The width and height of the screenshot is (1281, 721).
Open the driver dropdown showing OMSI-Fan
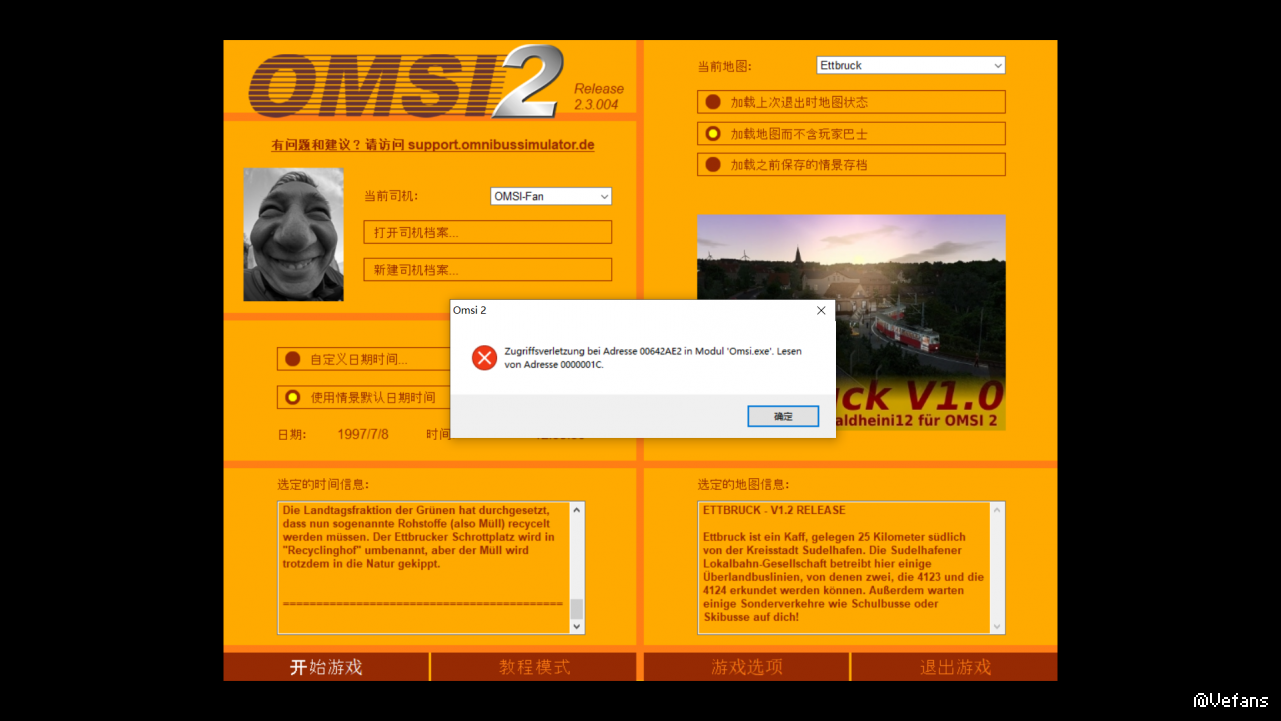click(551, 197)
